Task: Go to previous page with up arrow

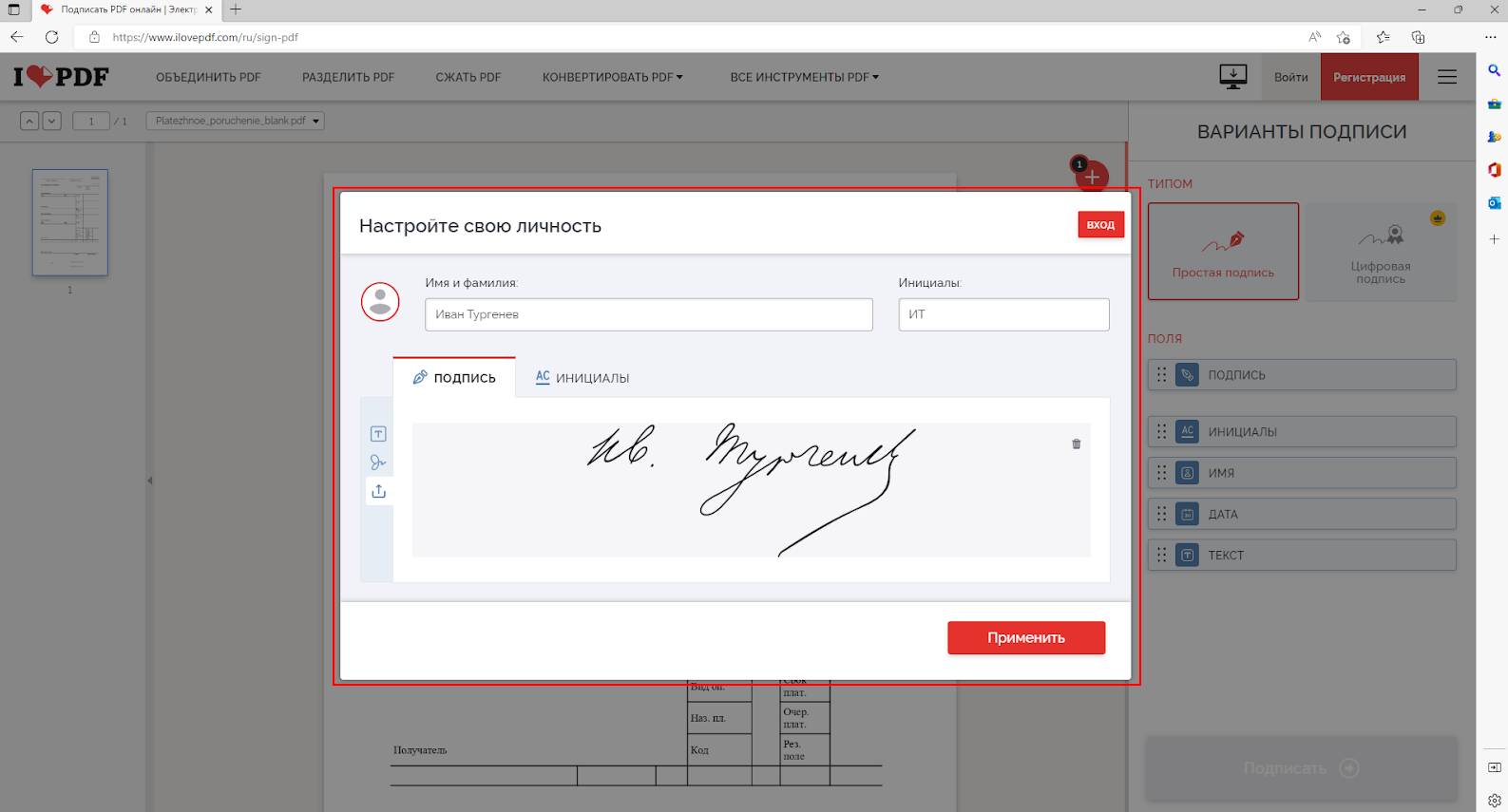Action: [29, 121]
